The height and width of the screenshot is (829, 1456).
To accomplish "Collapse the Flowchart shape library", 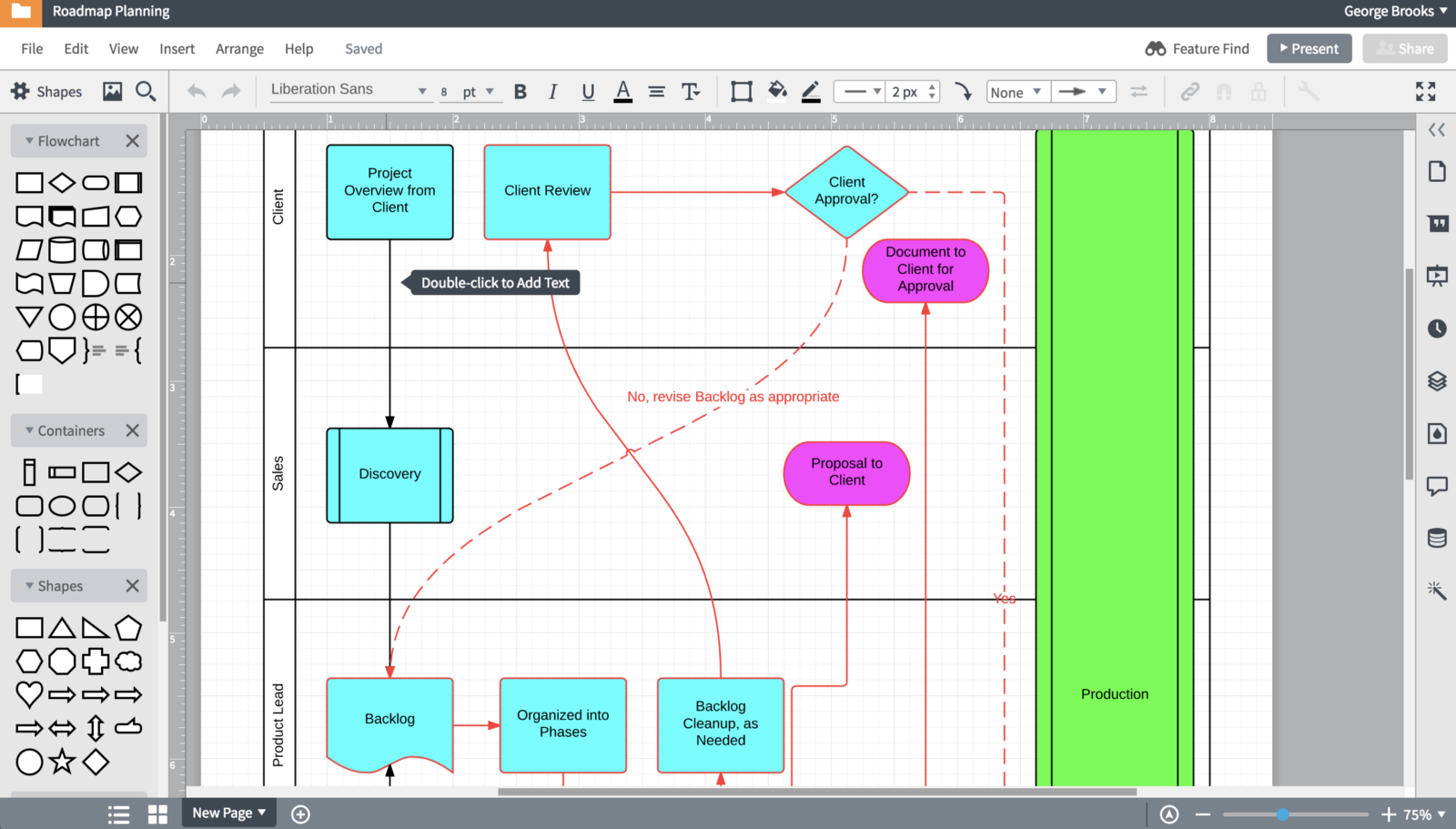I will coord(30,141).
